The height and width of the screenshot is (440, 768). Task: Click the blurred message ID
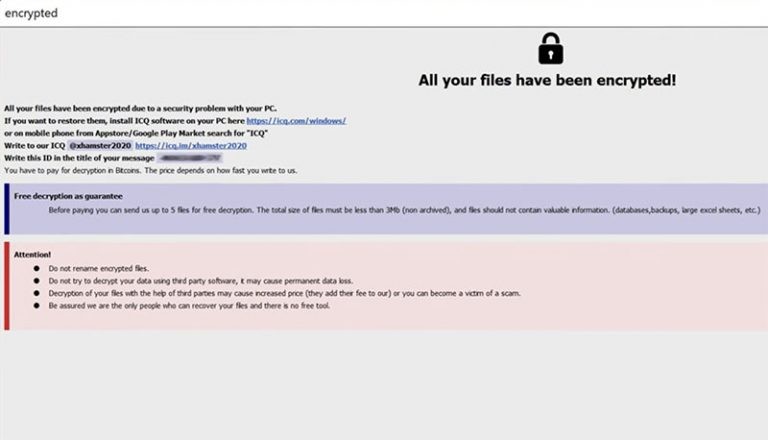click(x=188, y=158)
